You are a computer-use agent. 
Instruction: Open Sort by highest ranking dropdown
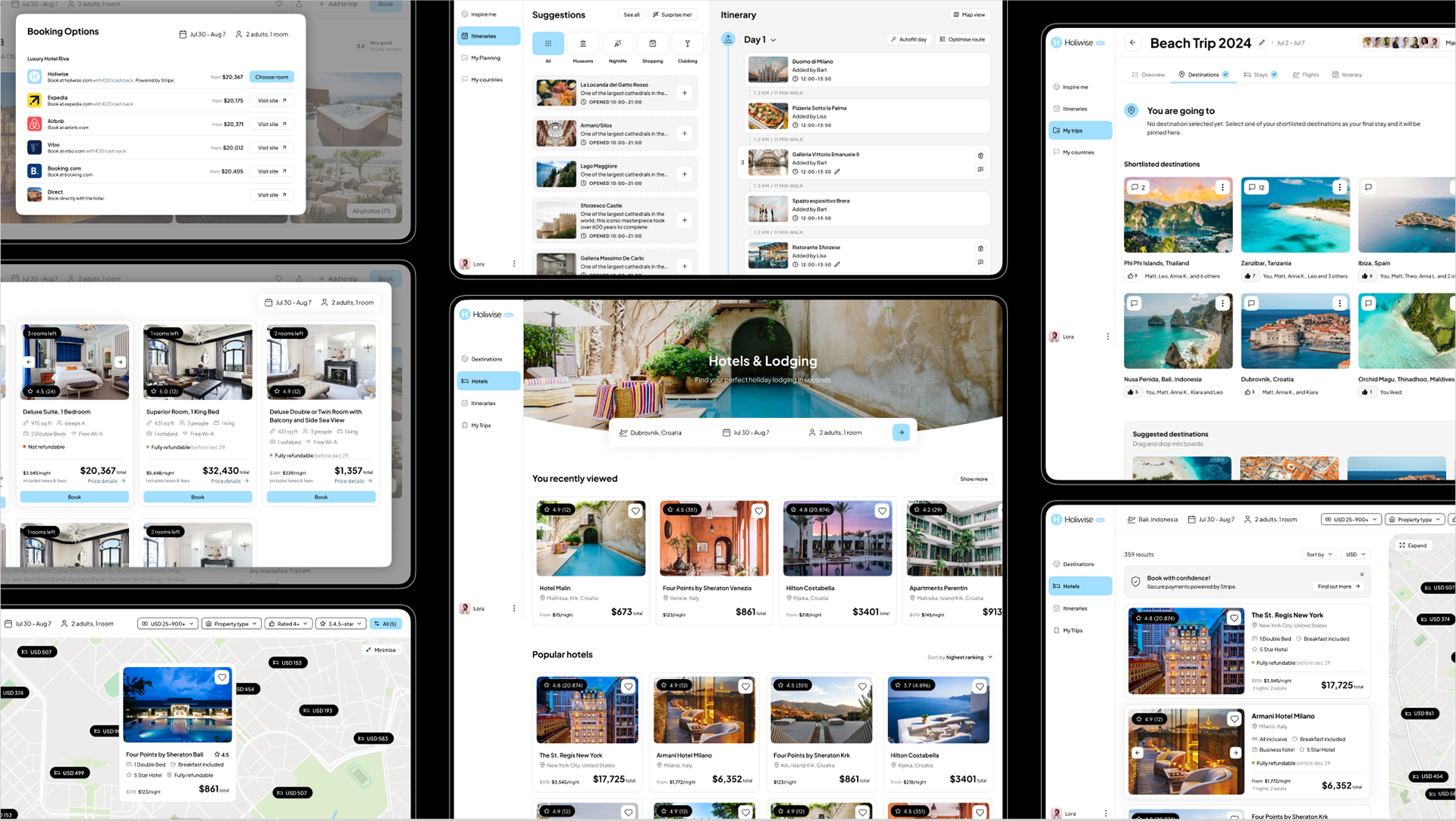click(959, 657)
